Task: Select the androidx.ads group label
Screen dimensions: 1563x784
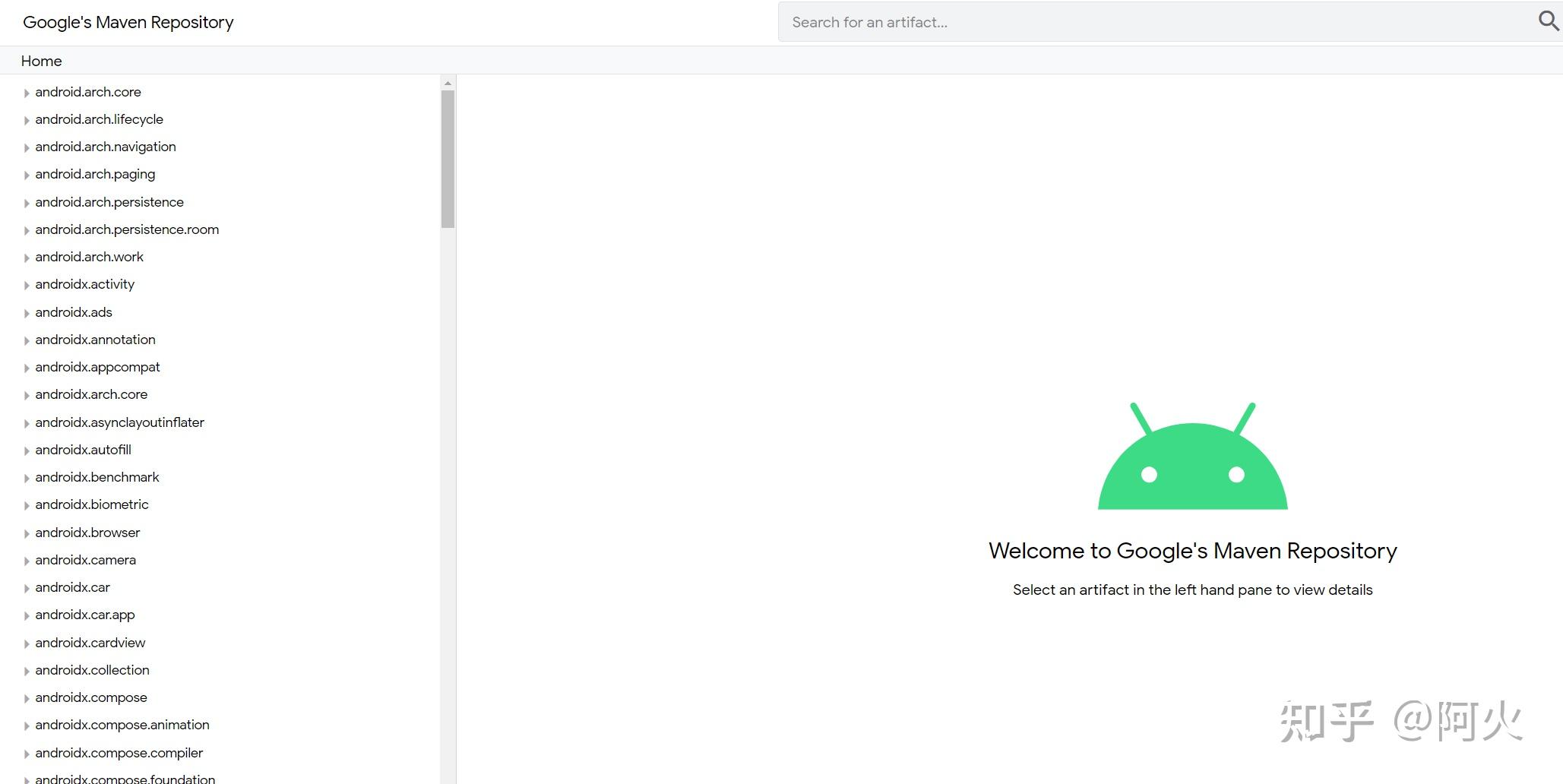Action: click(74, 312)
